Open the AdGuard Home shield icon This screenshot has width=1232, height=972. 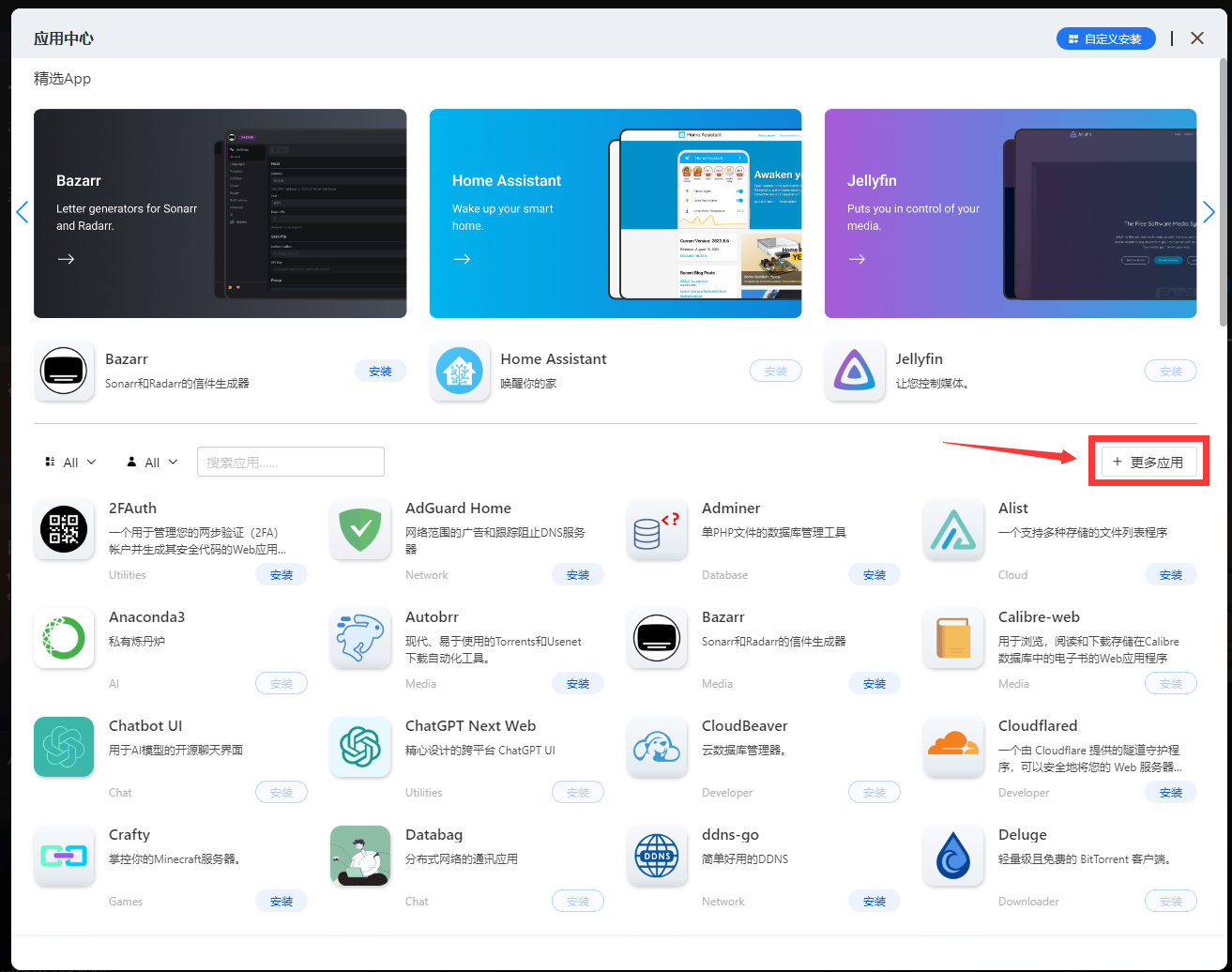360,529
